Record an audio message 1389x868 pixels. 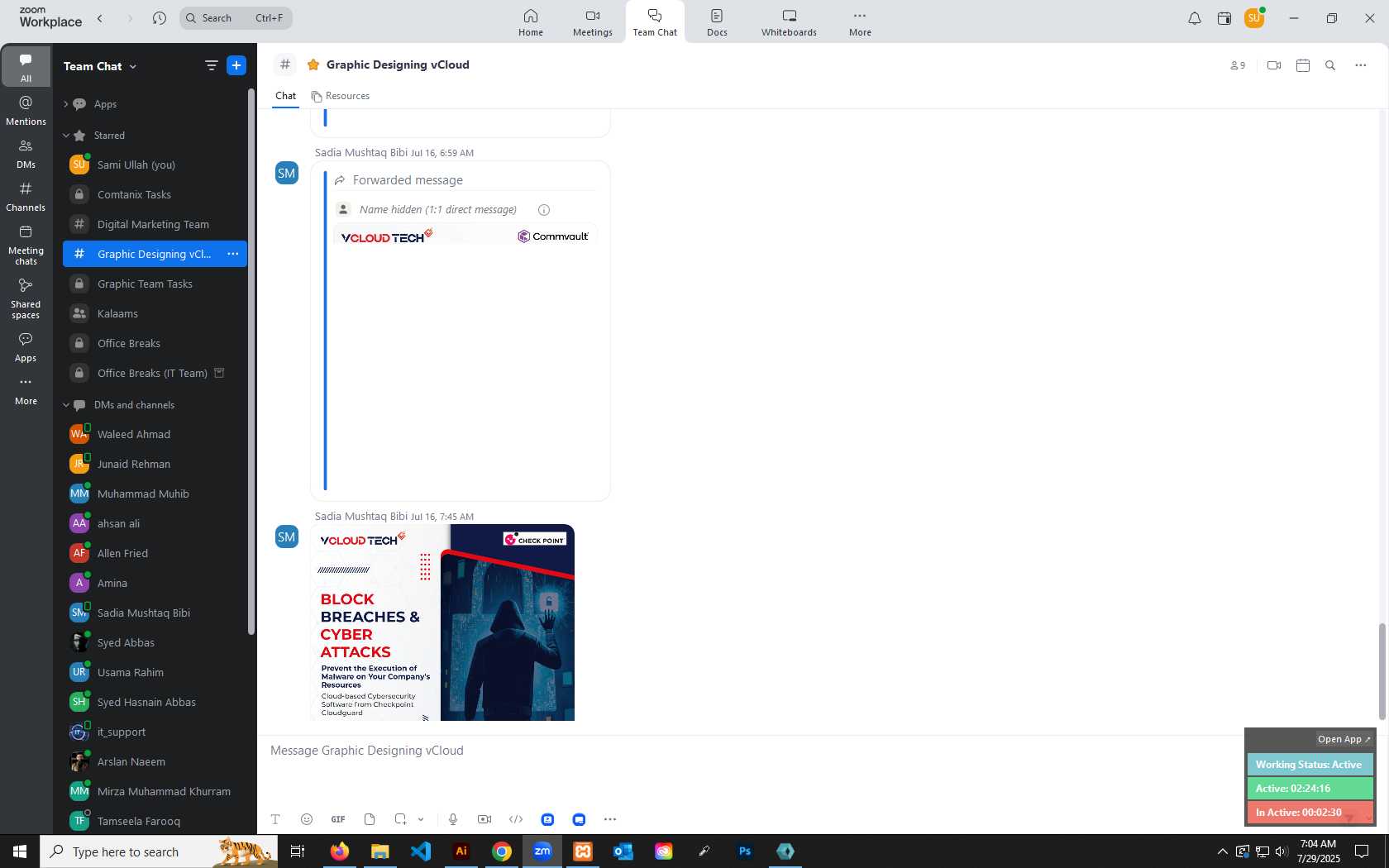(453, 819)
